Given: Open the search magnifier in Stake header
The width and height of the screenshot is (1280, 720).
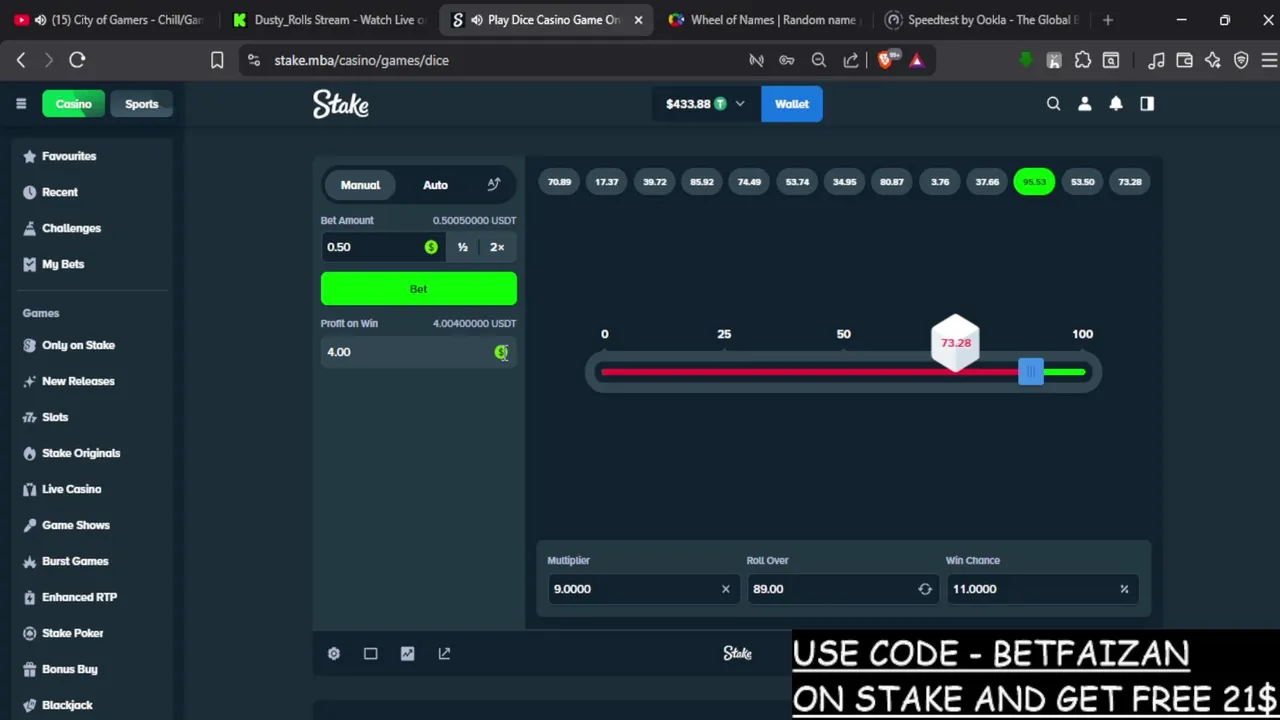Looking at the screenshot, I should pos(1053,104).
